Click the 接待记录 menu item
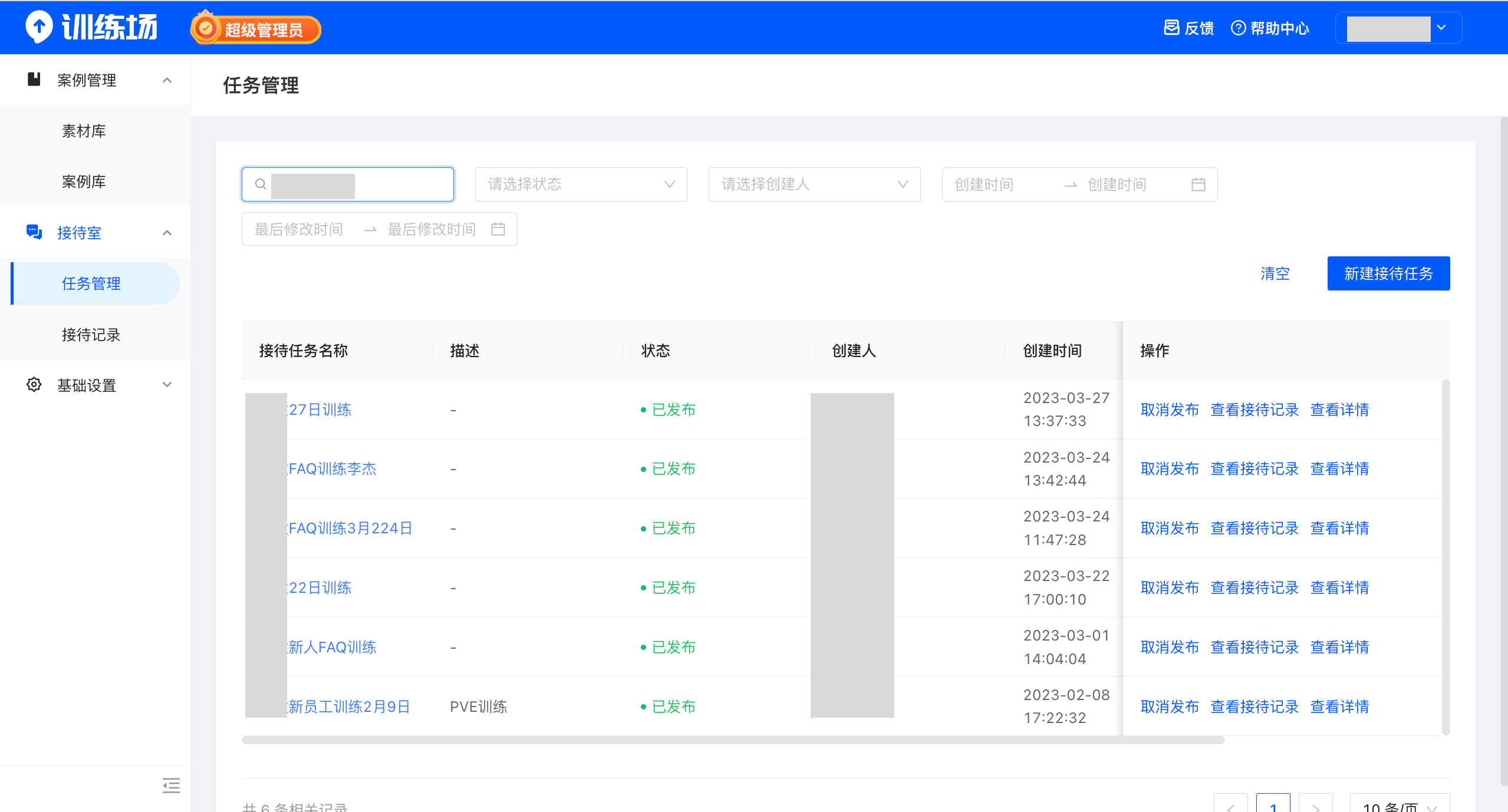 tap(94, 334)
